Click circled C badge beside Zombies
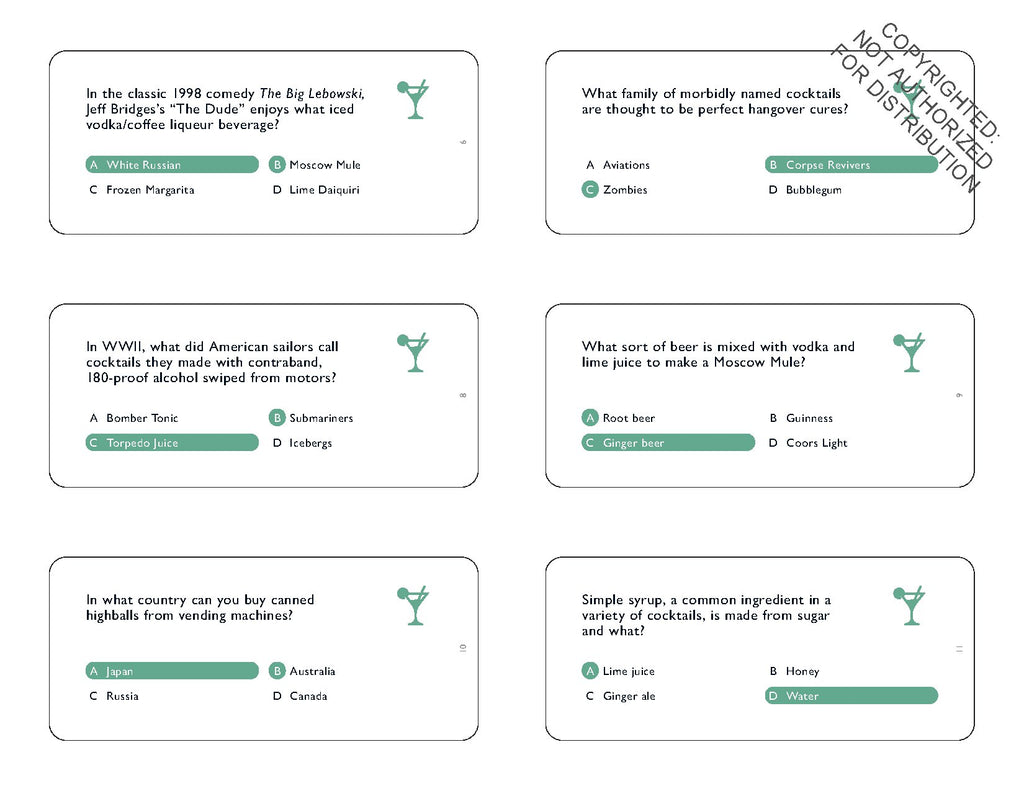The width and height of the screenshot is (1024, 791). click(x=590, y=189)
